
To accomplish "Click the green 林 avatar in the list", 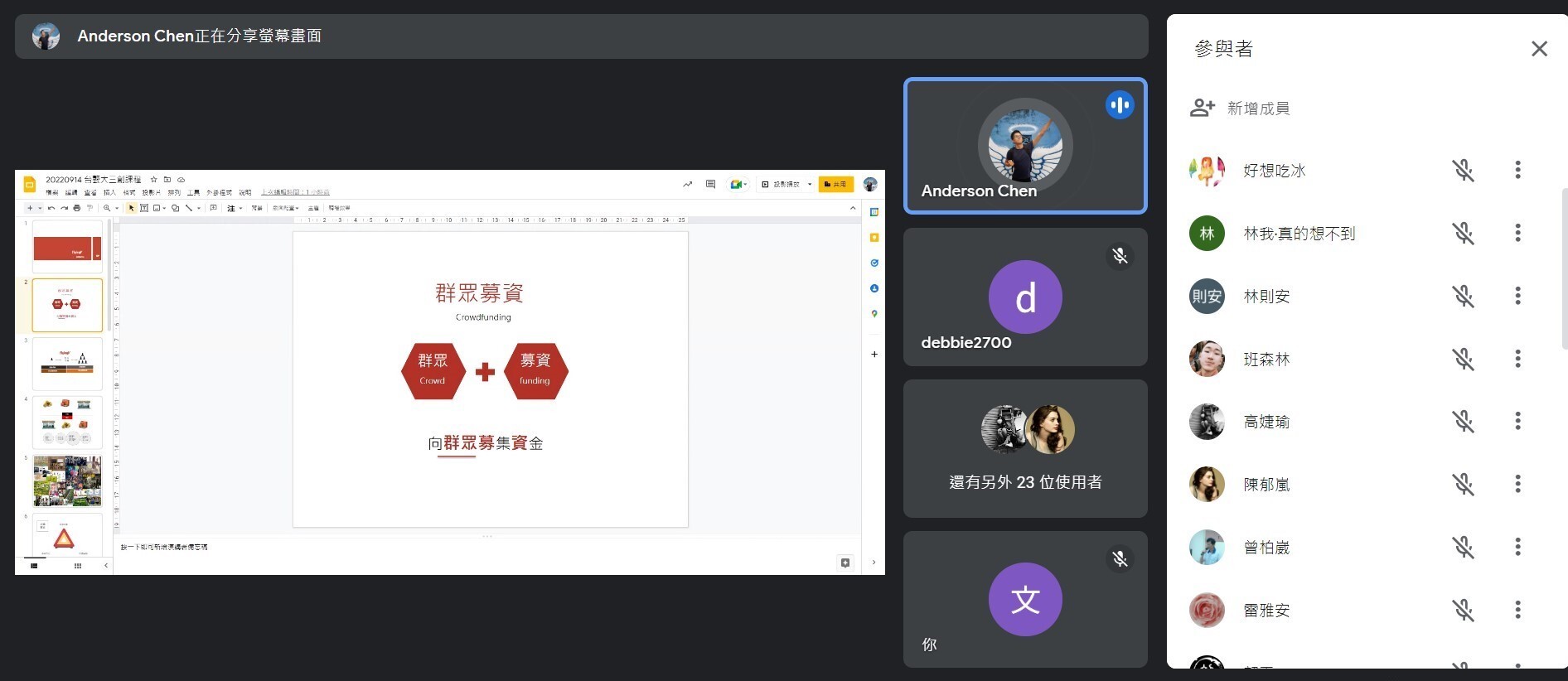I will pos(1207,233).
